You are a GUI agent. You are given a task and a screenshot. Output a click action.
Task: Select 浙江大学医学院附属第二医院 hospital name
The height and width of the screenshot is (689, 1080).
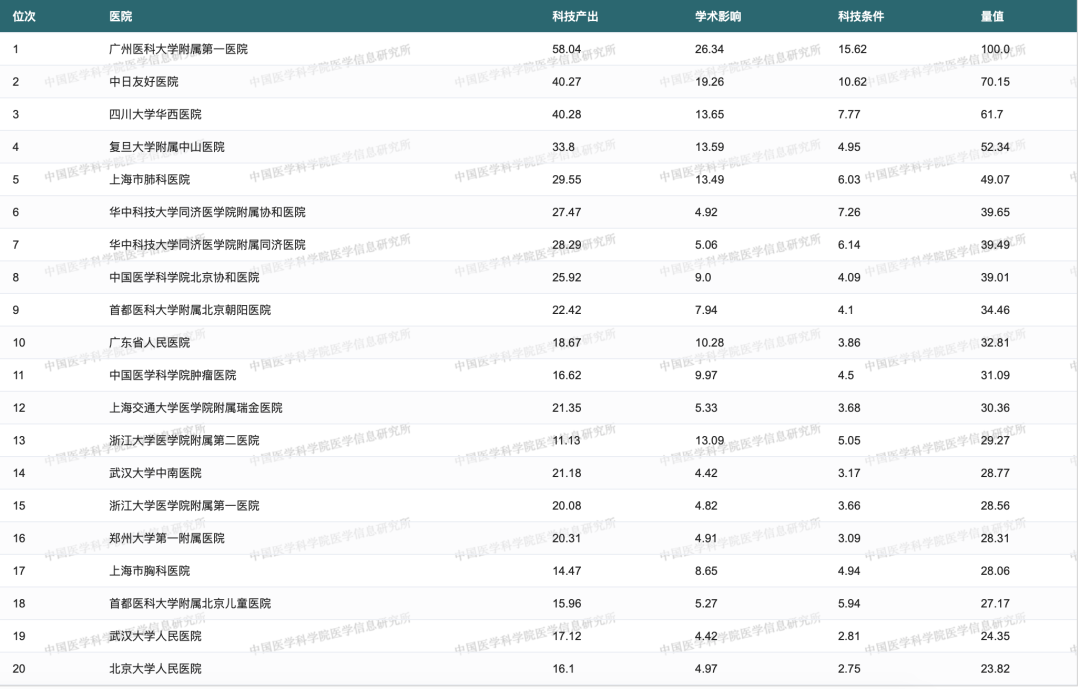(x=185, y=440)
